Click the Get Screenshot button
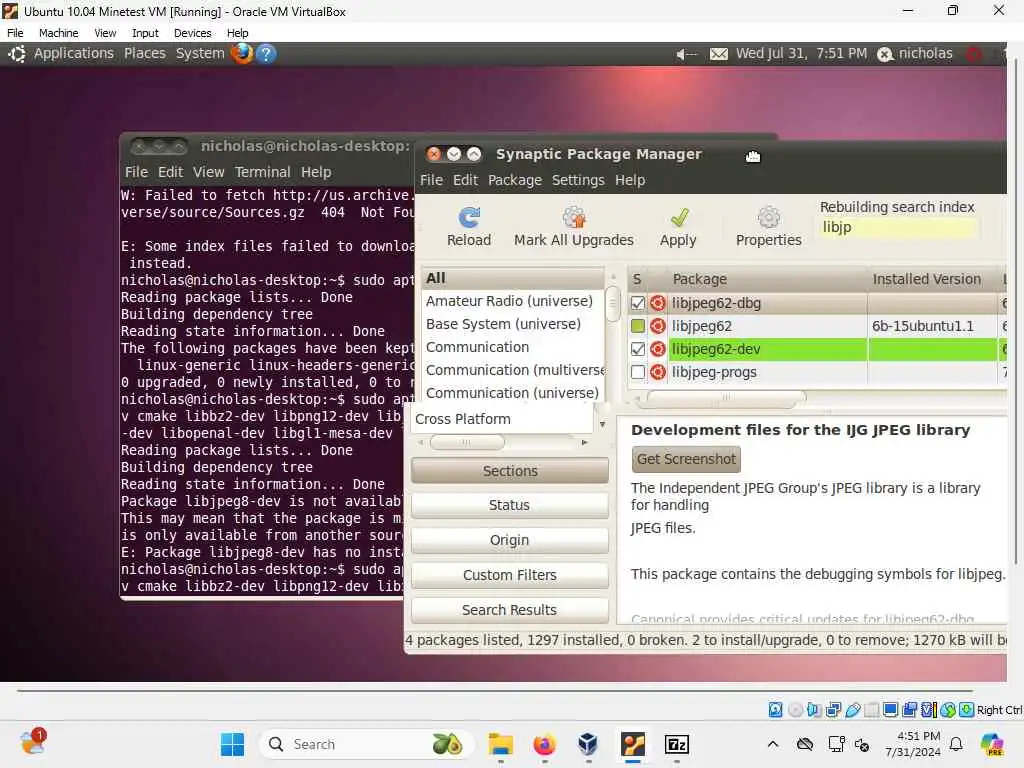1024x768 pixels. tap(686, 459)
